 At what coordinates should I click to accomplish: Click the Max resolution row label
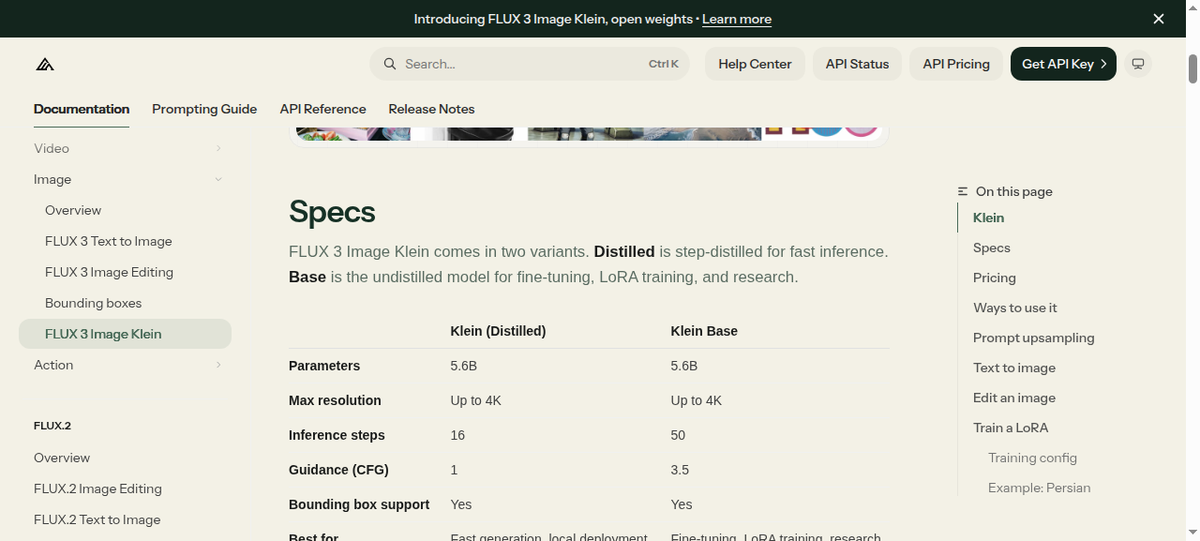pyautogui.click(x=335, y=401)
